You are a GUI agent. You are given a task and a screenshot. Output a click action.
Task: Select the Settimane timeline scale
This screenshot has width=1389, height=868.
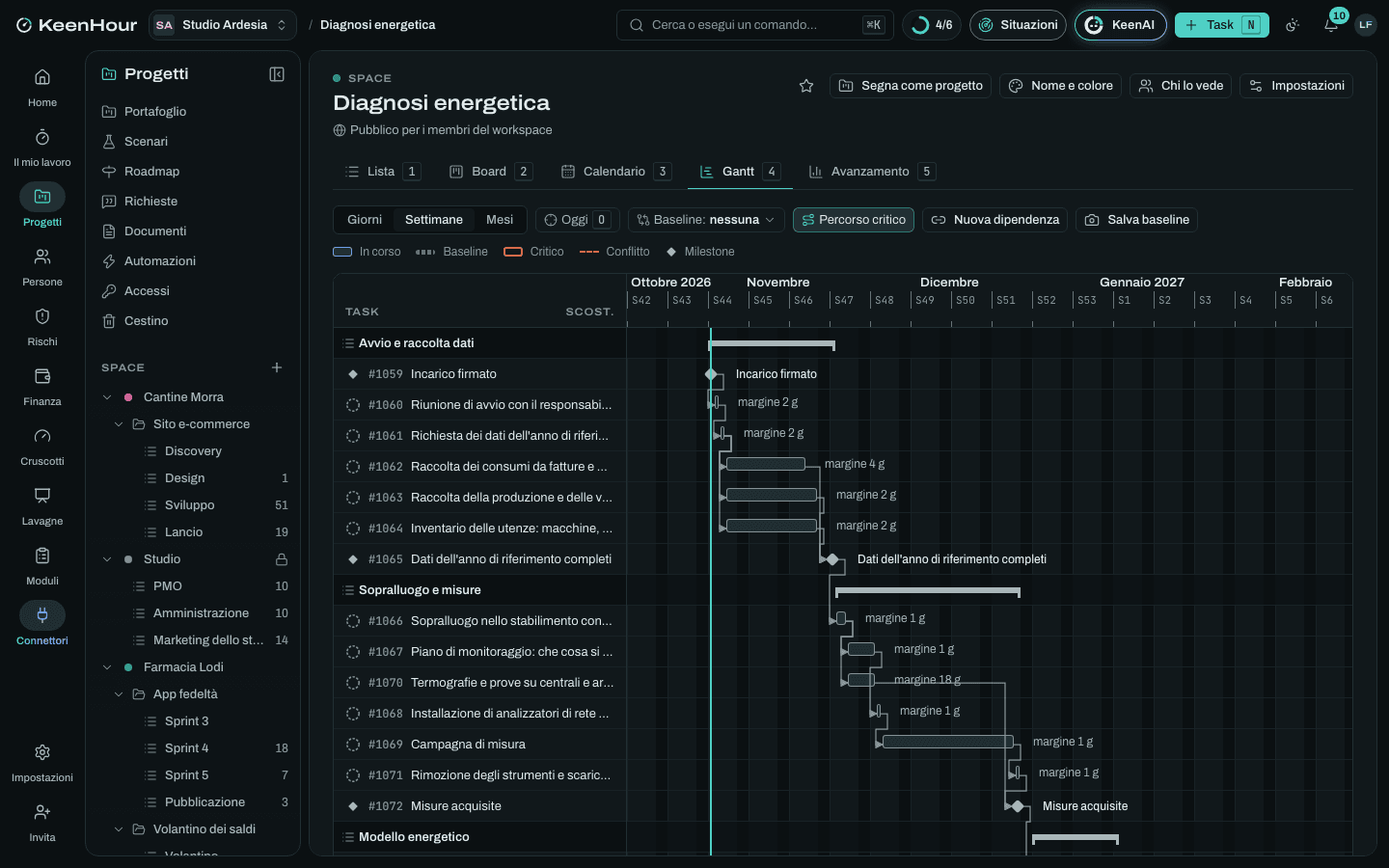(434, 220)
